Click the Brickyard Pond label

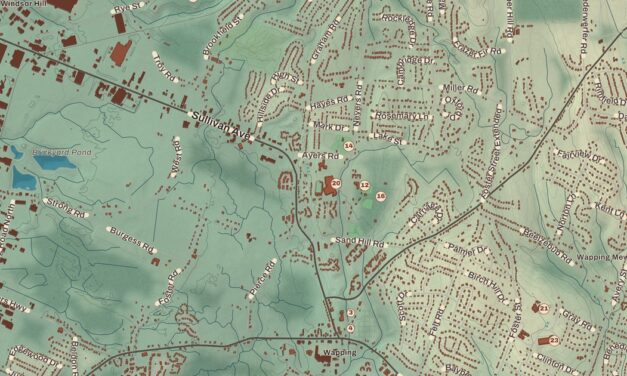coord(62,152)
